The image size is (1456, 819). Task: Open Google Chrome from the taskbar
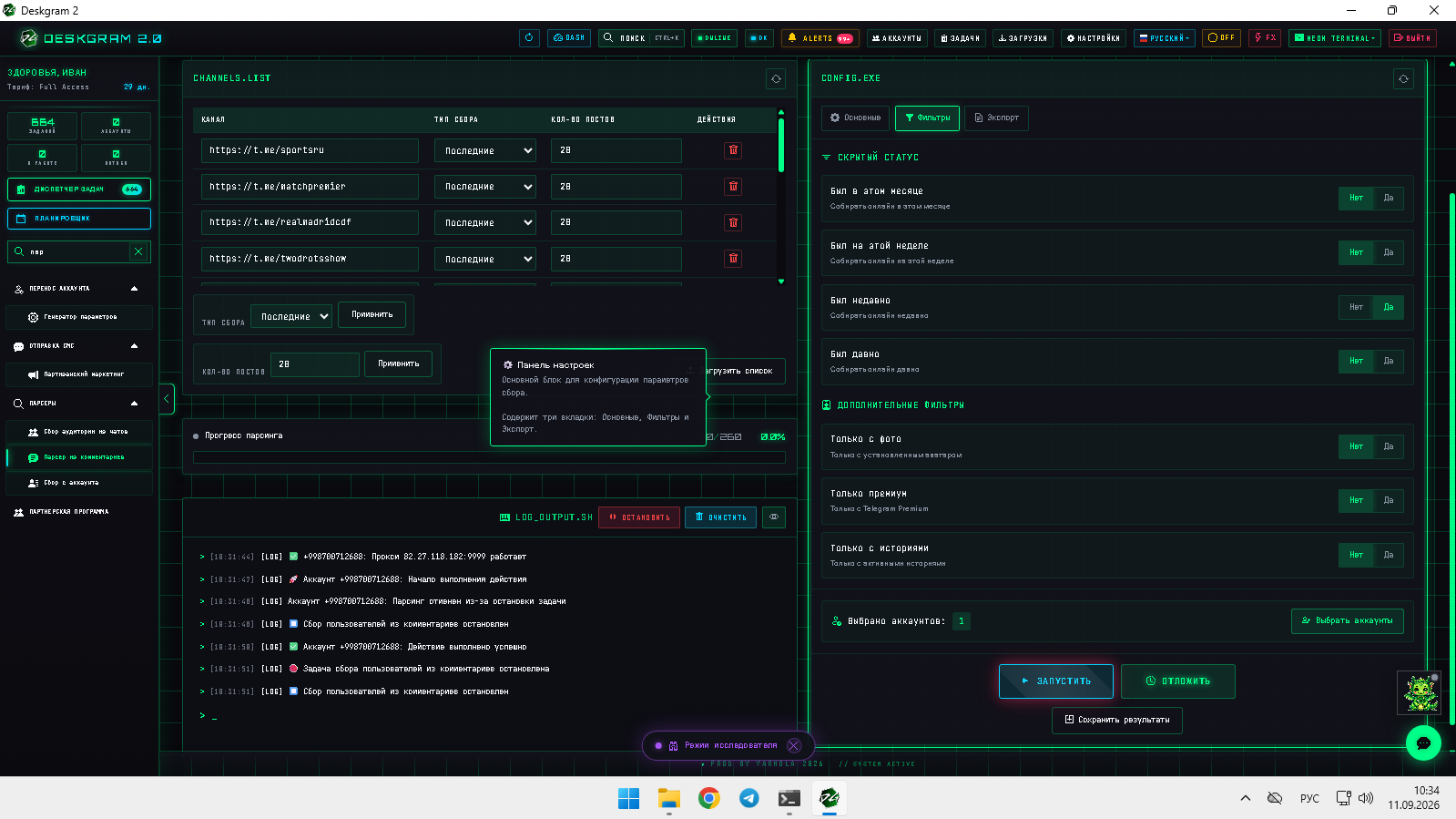[x=709, y=798]
